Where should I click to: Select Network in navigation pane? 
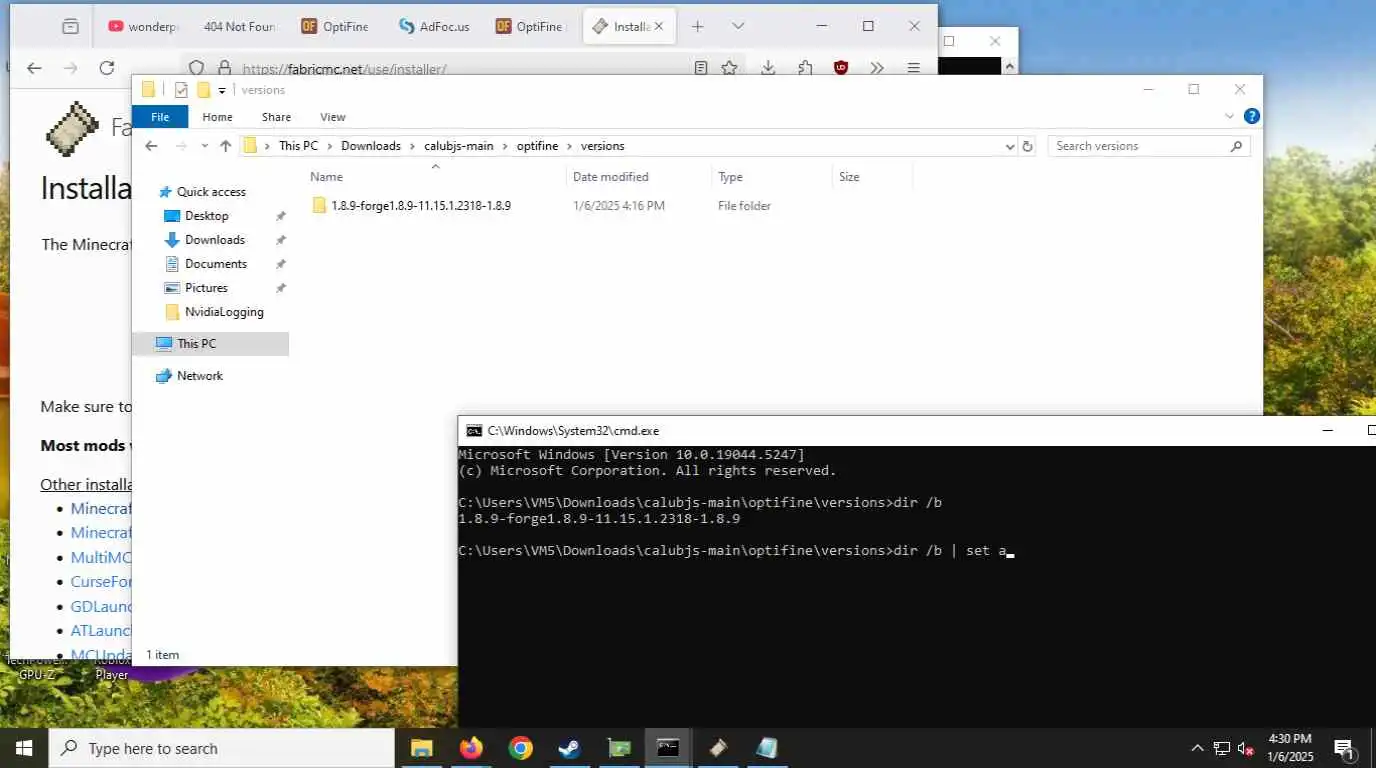tap(200, 376)
